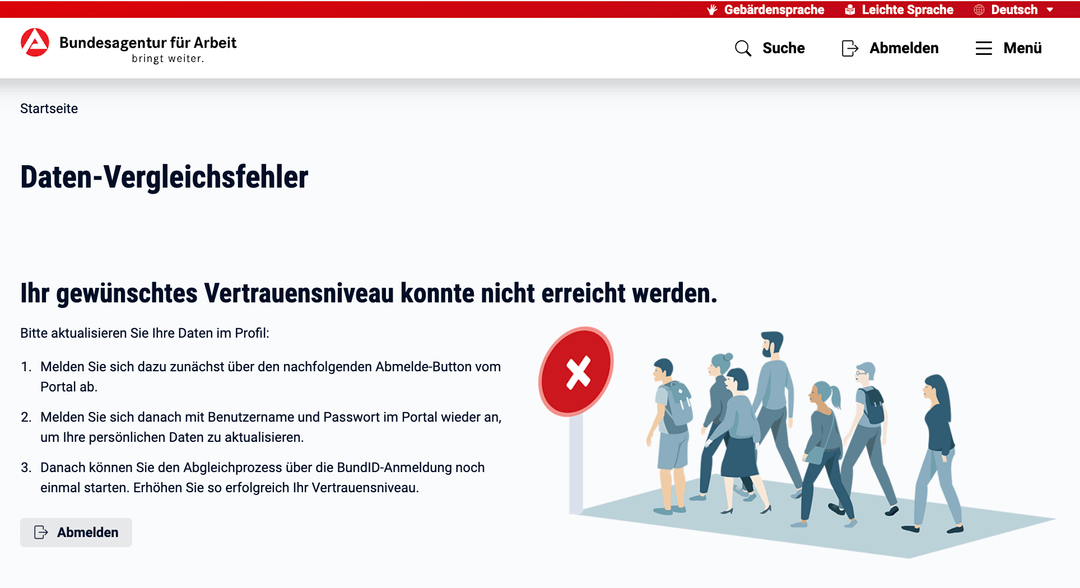Select Abmelden text in the top navigation

coord(904,48)
